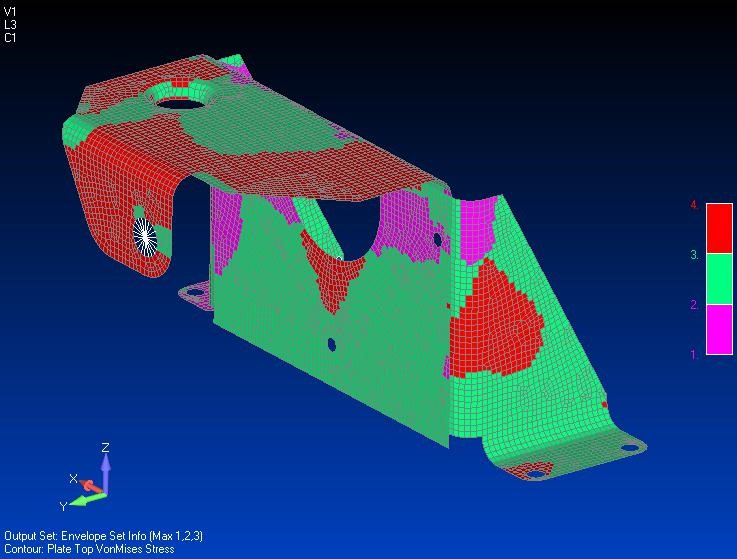Select the Contour Plate Top VonMises Stress text
This screenshot has width=737, height=559.
(x=89, y=549)
